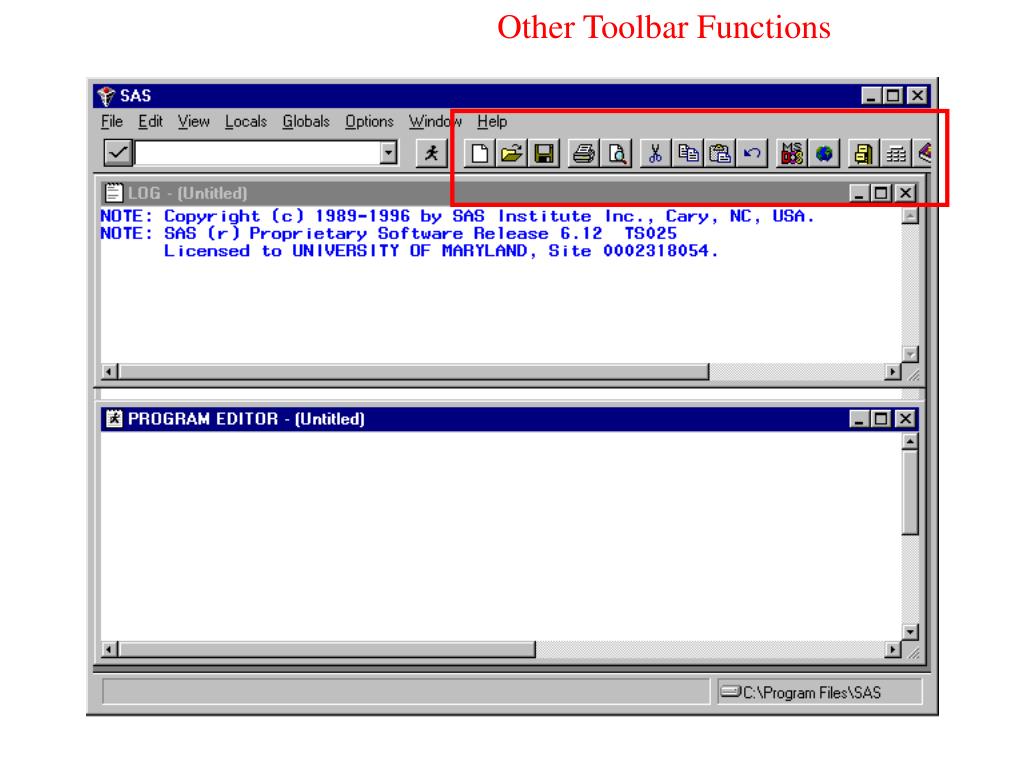
Task: Click PROGRAM EDITOR scroll down arrow
Action: (x=910, y=632)
